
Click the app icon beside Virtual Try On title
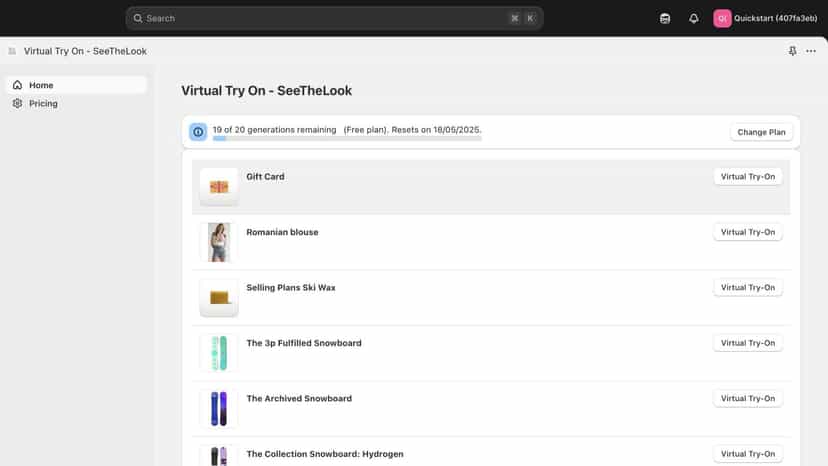pos(12,51)
